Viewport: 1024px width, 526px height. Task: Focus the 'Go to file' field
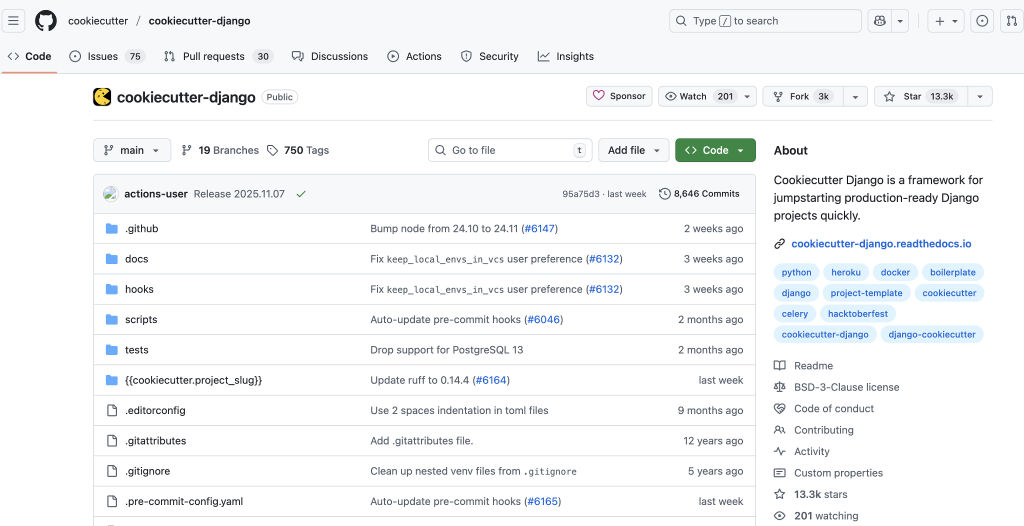coord(510,150)
